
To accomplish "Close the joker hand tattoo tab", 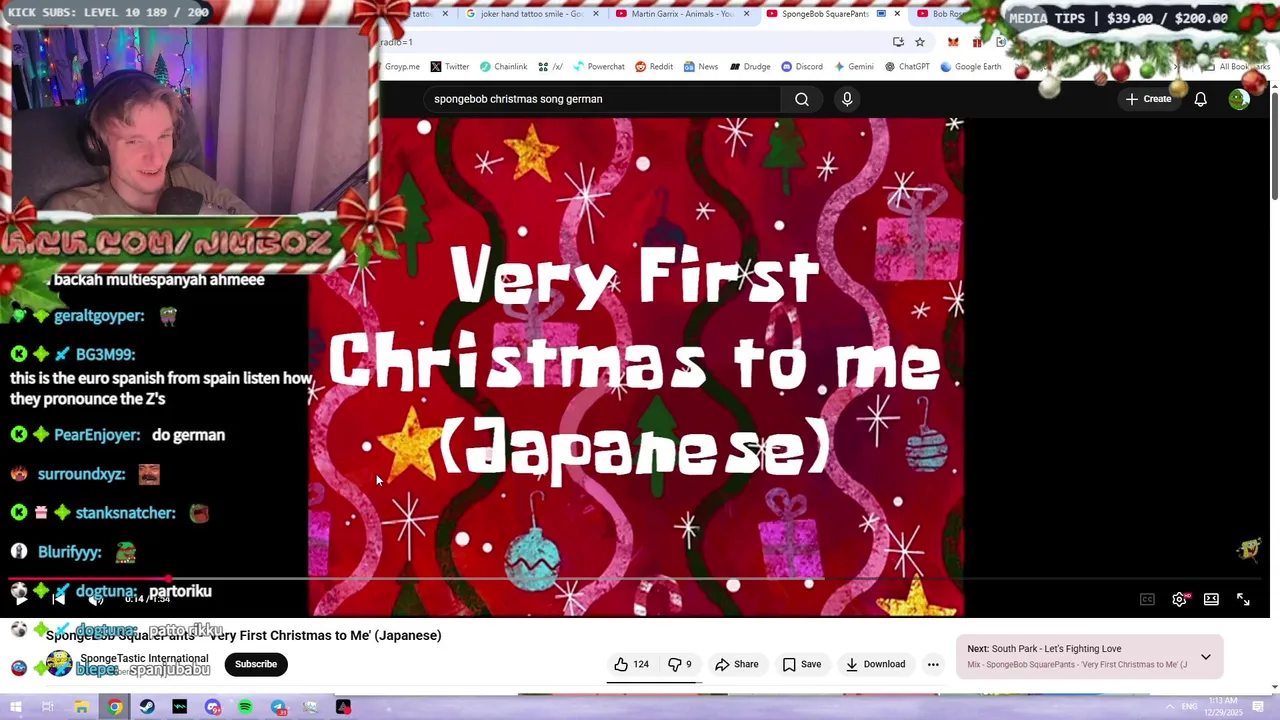I will point(597,14).
